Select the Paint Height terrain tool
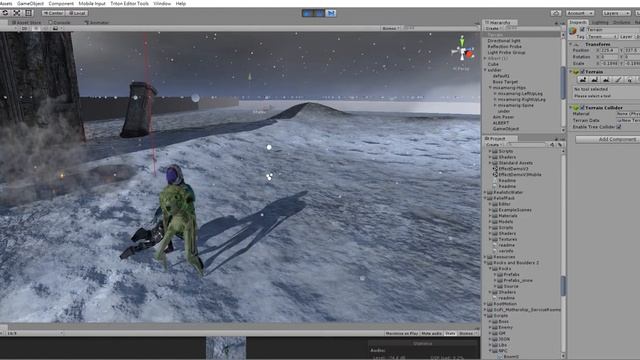640x360 pixels. [594, 80]
